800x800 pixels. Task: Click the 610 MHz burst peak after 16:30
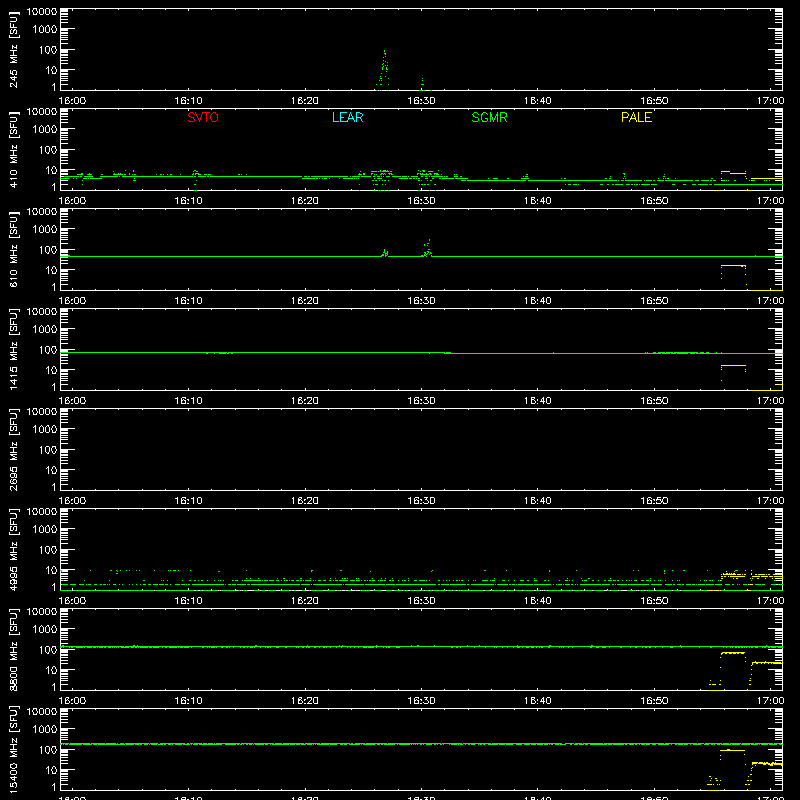[x=429, y=240]
